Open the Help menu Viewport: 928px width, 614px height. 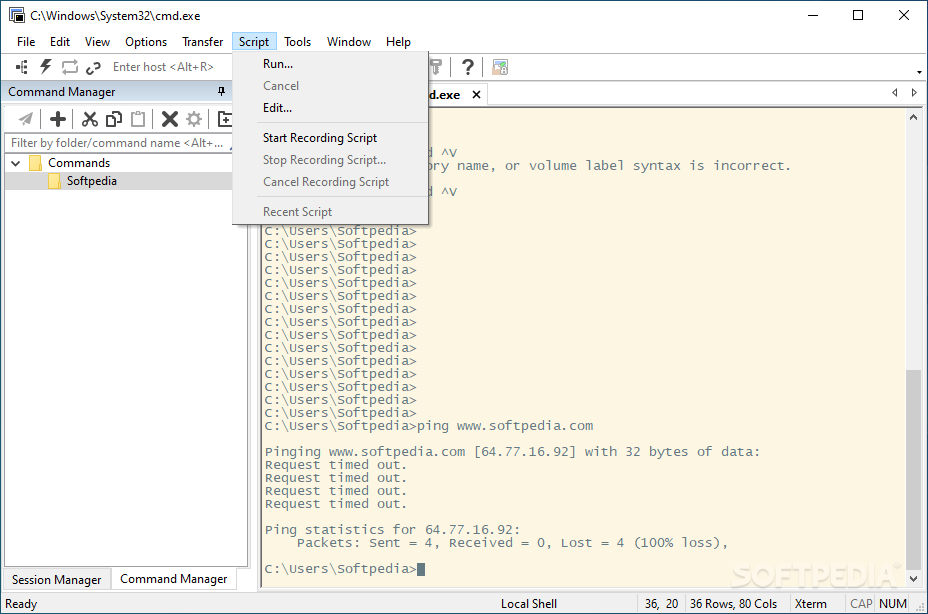tap(398, 42)
